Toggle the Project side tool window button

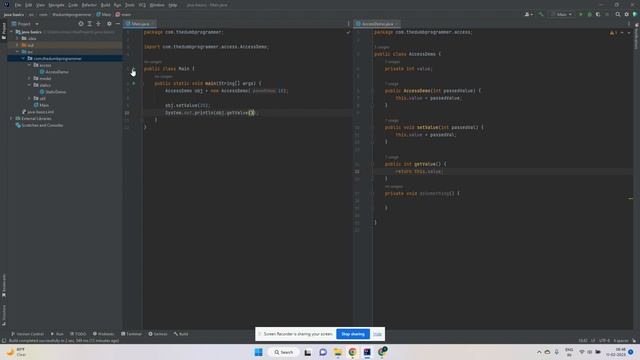(x=4, y=30)
